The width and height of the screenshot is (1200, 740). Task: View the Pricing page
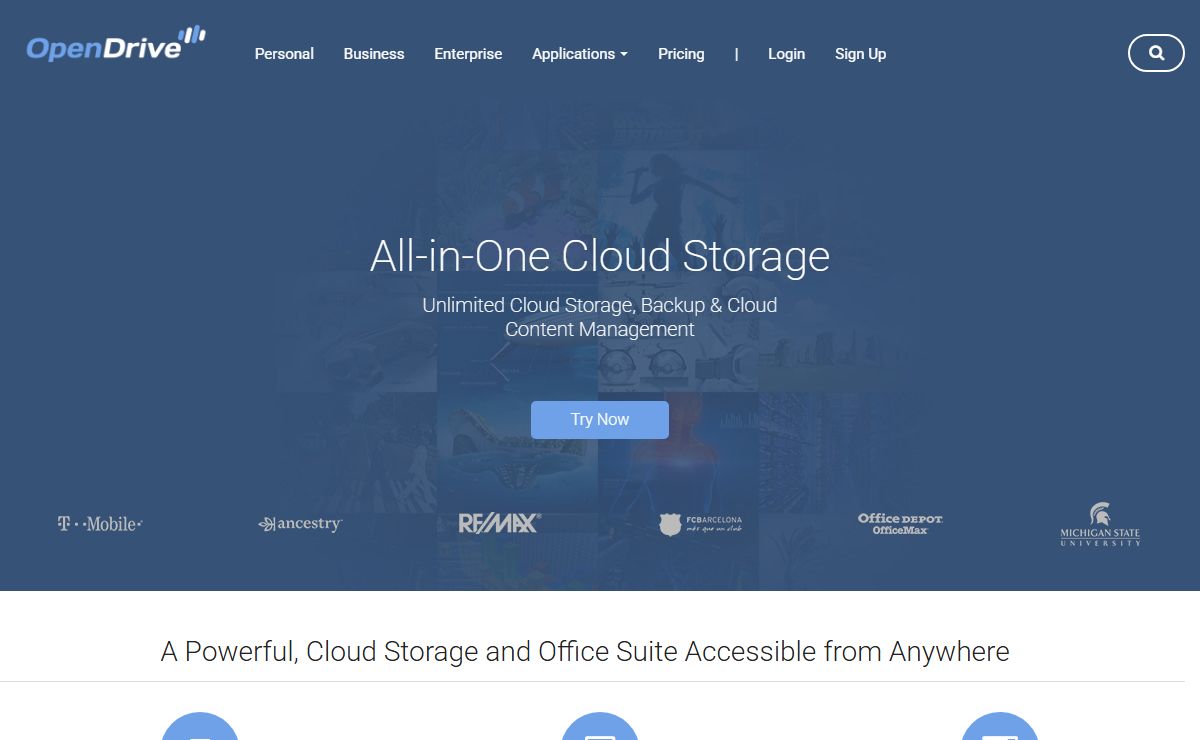click(681, 54)
